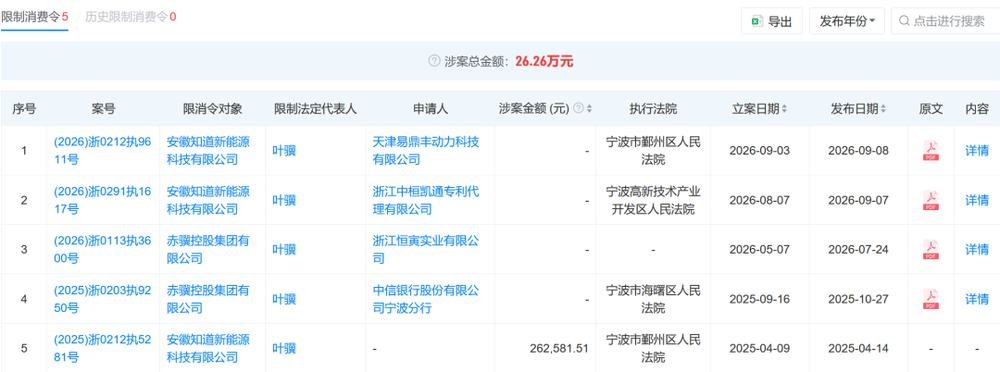
Task: Sort table by 发布日期 column
Action: point(883,109)
